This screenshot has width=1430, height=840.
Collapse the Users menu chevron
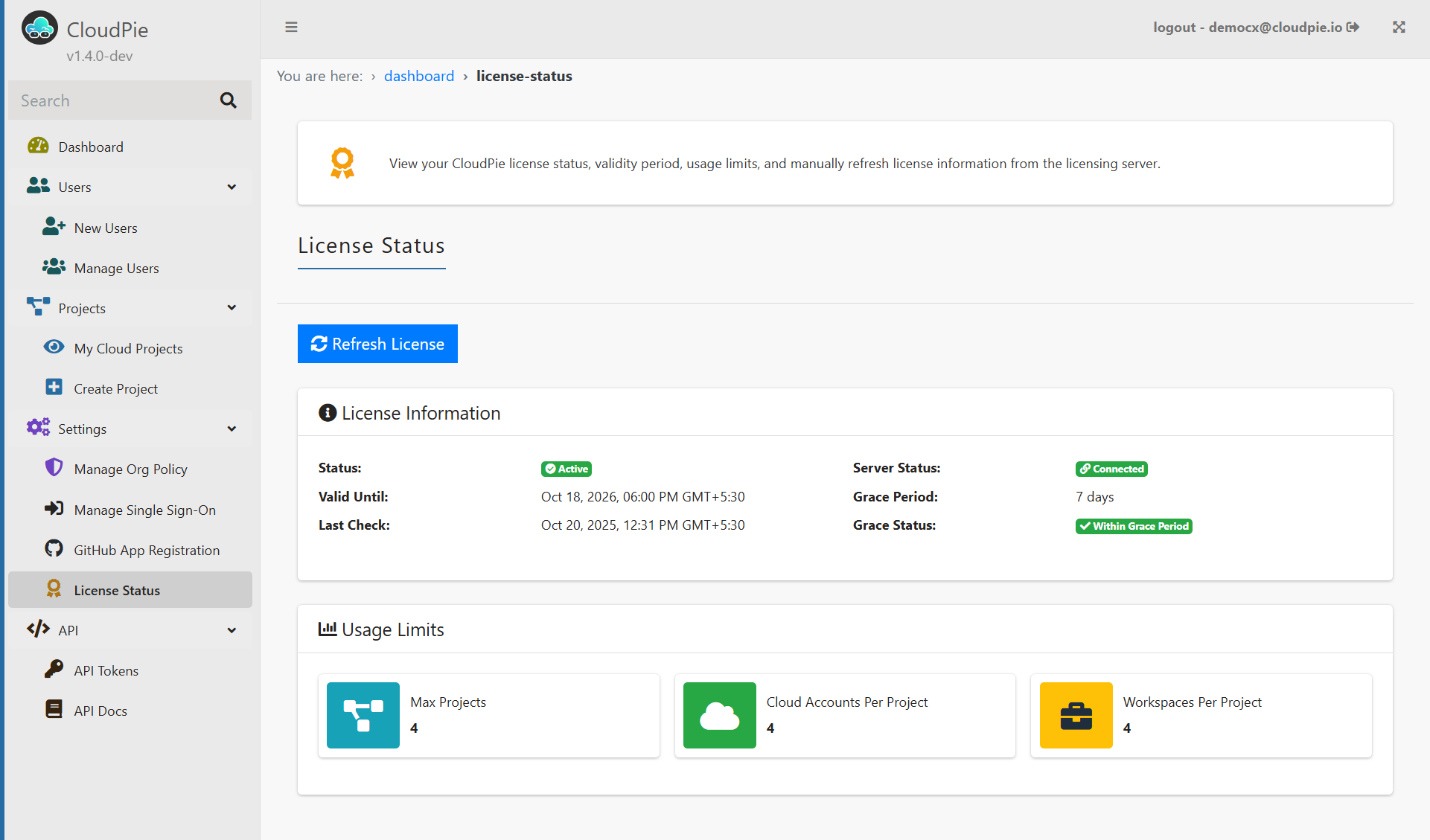[x=232, y=187]
